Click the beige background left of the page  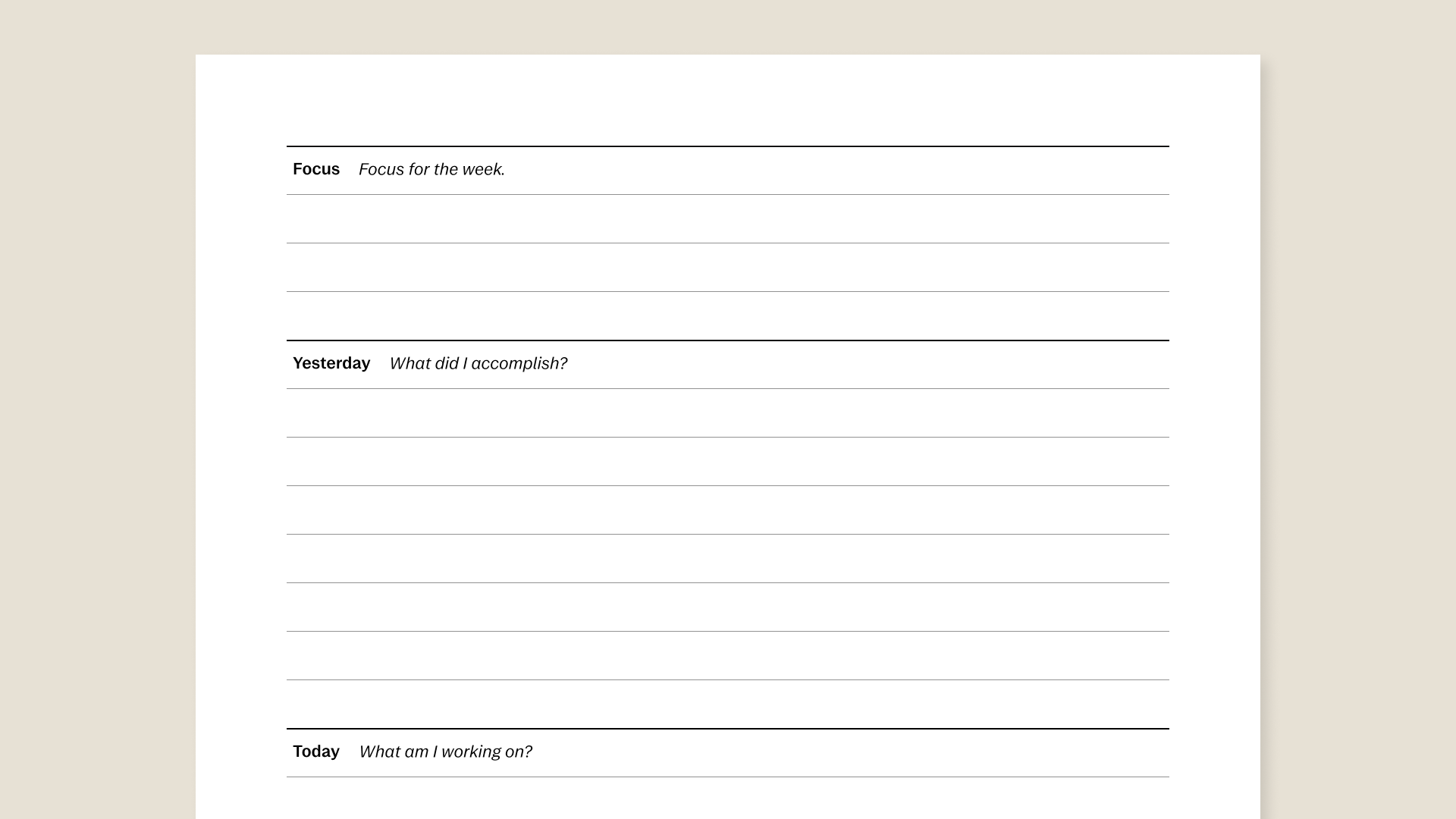pos(97,409)
